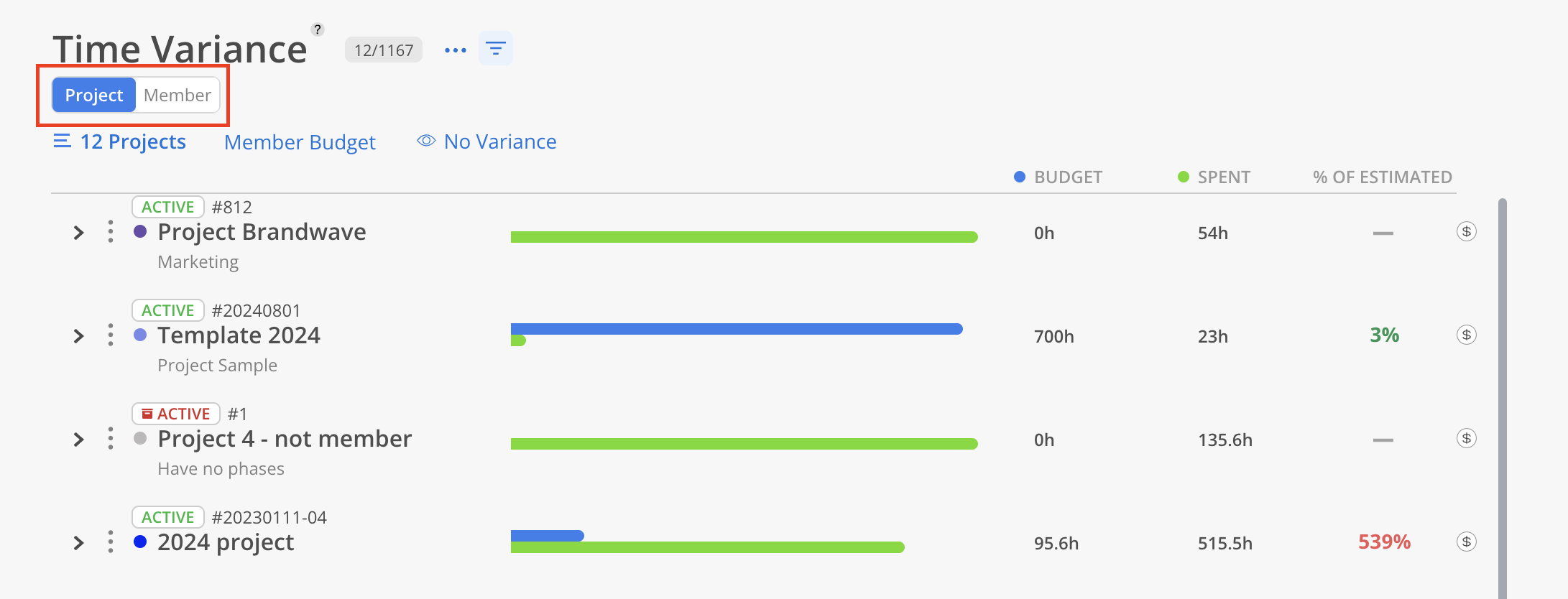Click dollar icon for 2024 project

tap(1466, 542)
